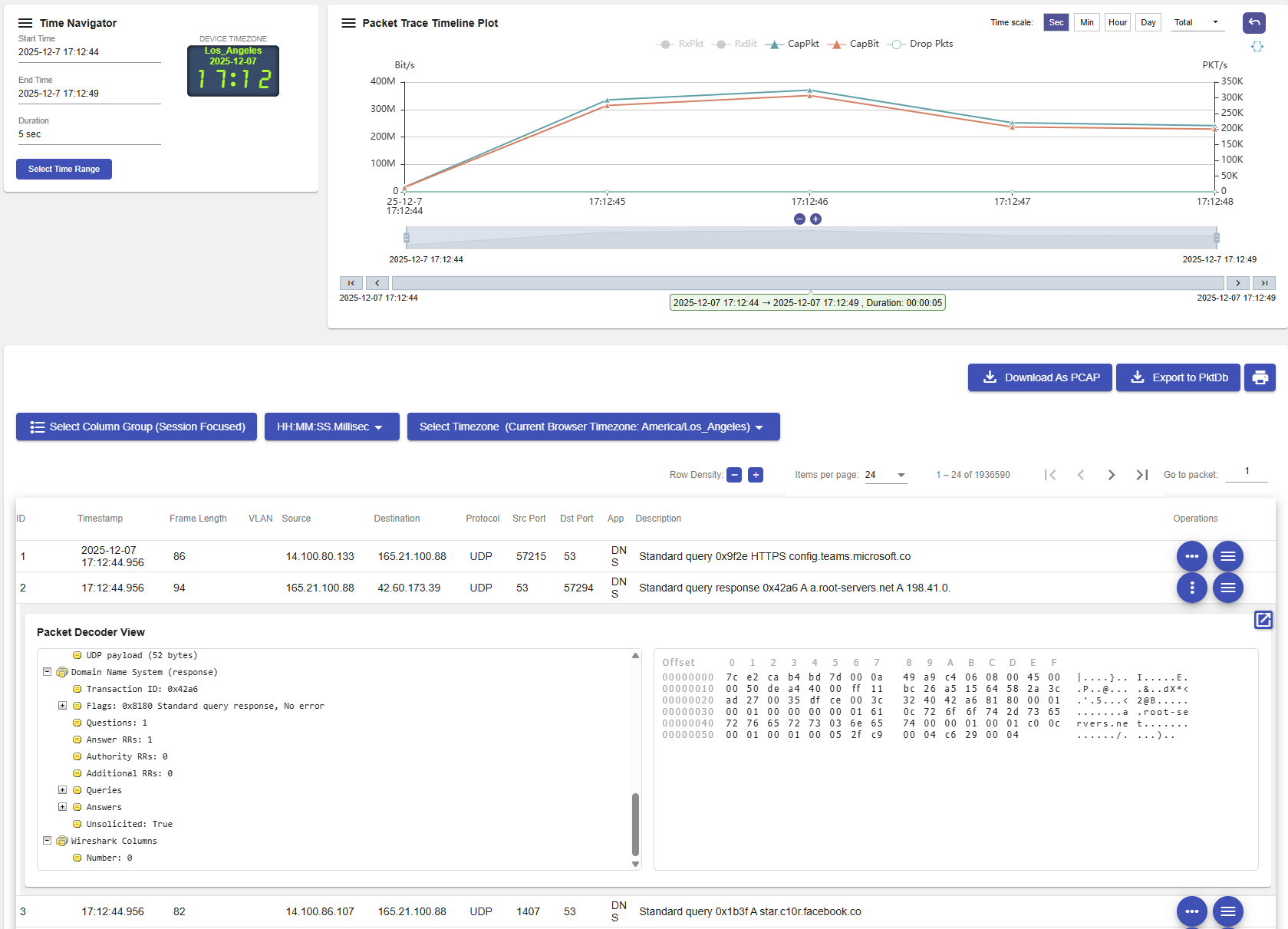The image size is (1288, 929).
Task: Click the End Time field
Action: pos(90,94)
